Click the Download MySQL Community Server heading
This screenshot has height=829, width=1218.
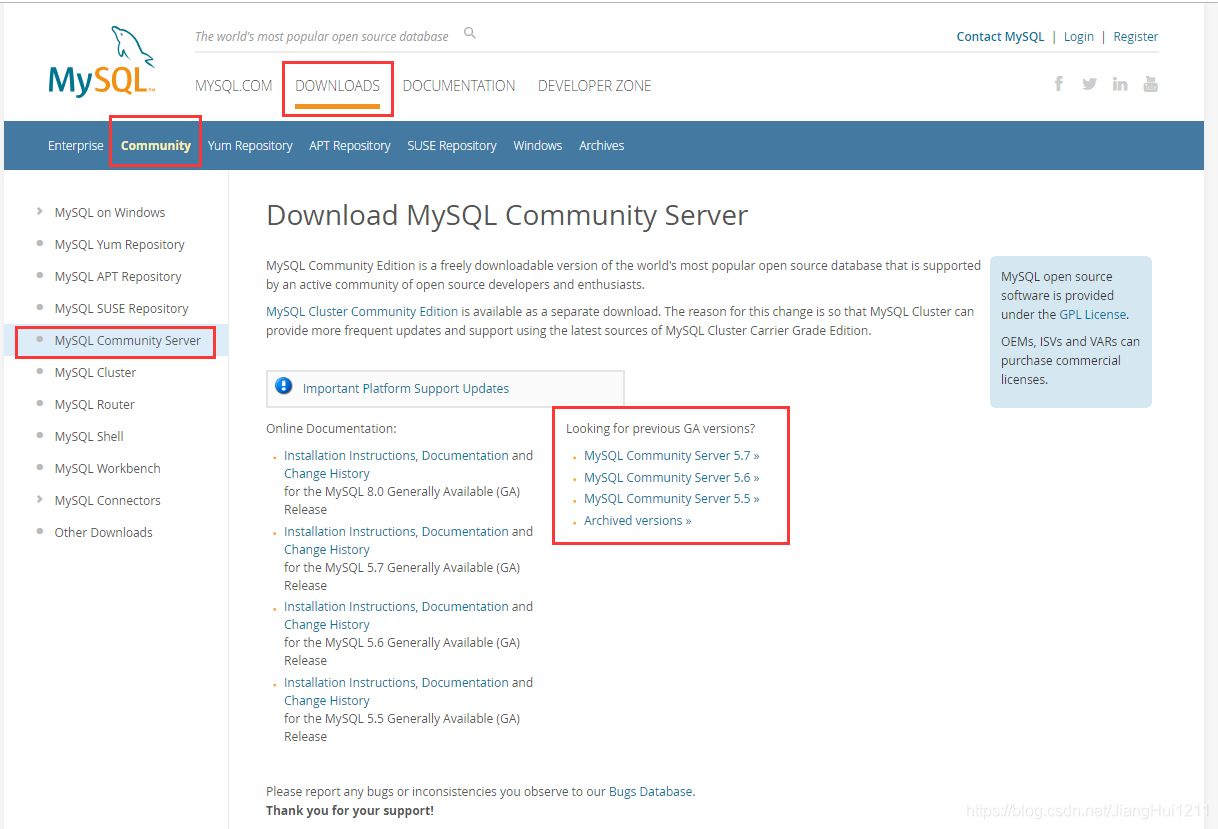(507, 216)
